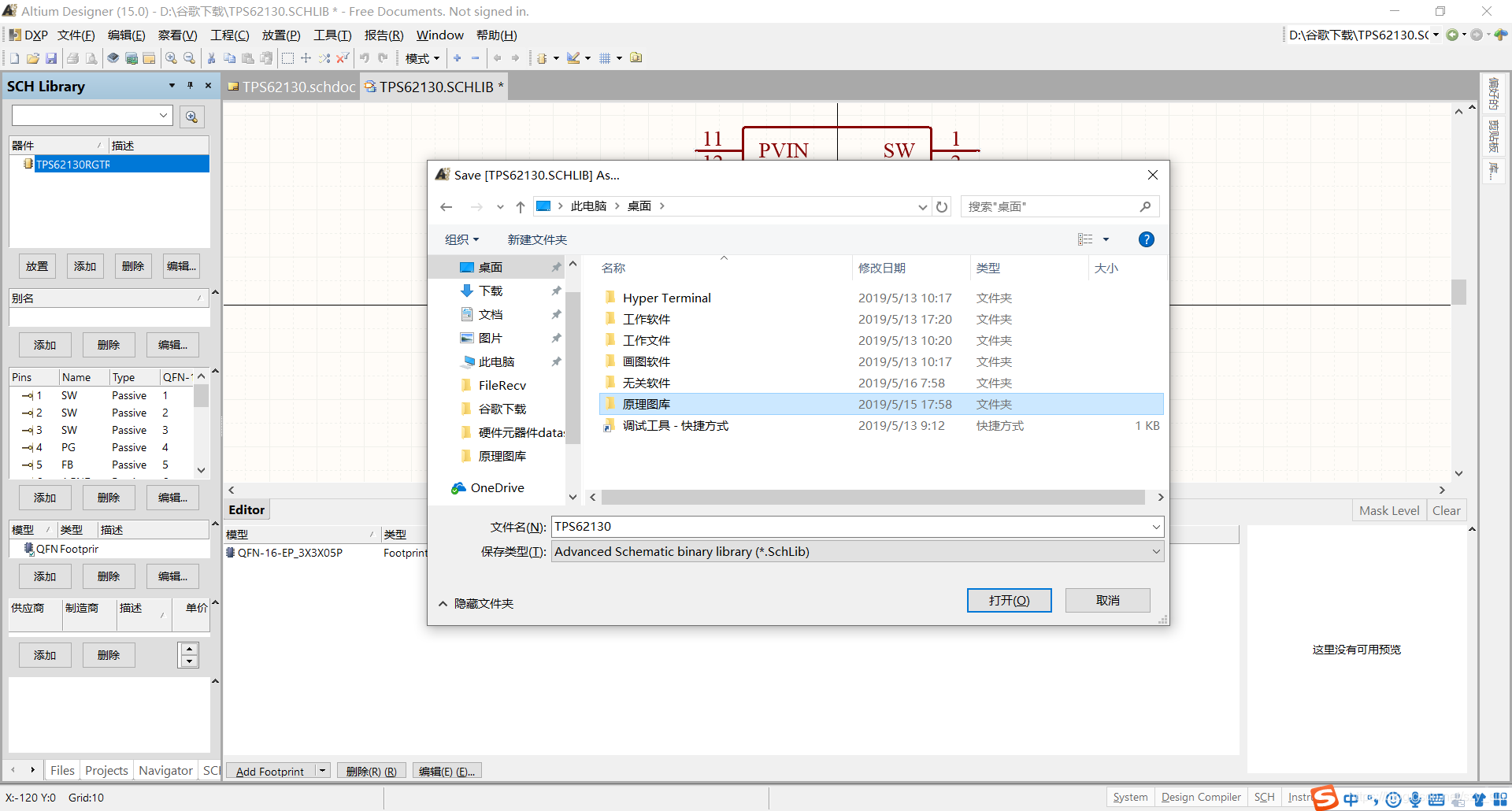Viewport: 1512px width, 811px height.
Task: Switch to the Projects panel tab
Action: click(x=106, y=771)
